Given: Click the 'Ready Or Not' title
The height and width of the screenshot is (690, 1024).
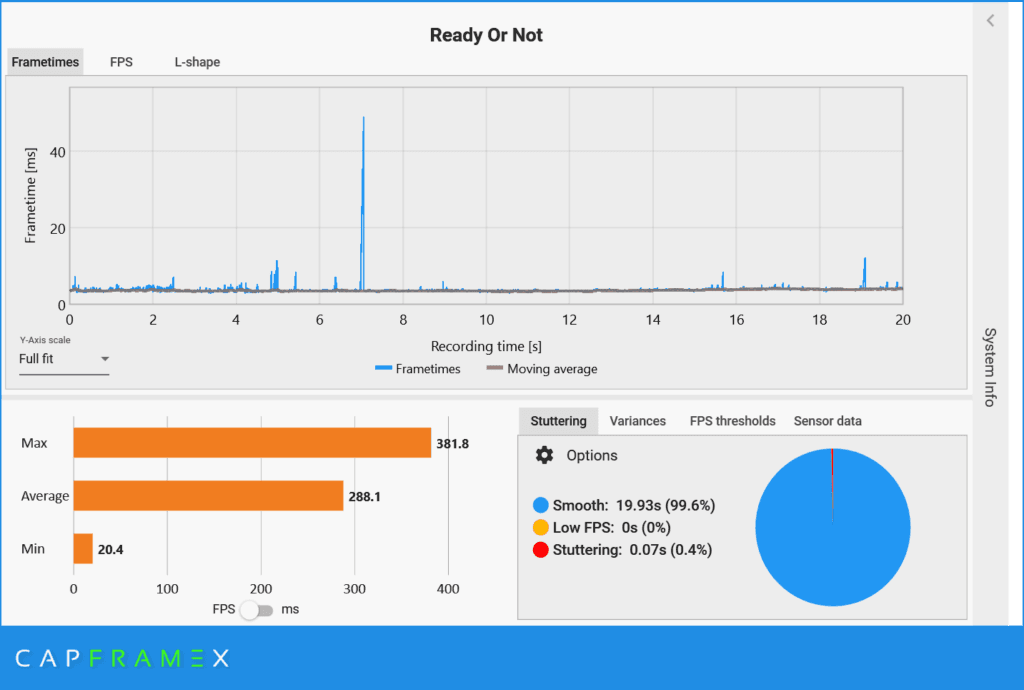Looking at the screenshot, I should [486, 35].
